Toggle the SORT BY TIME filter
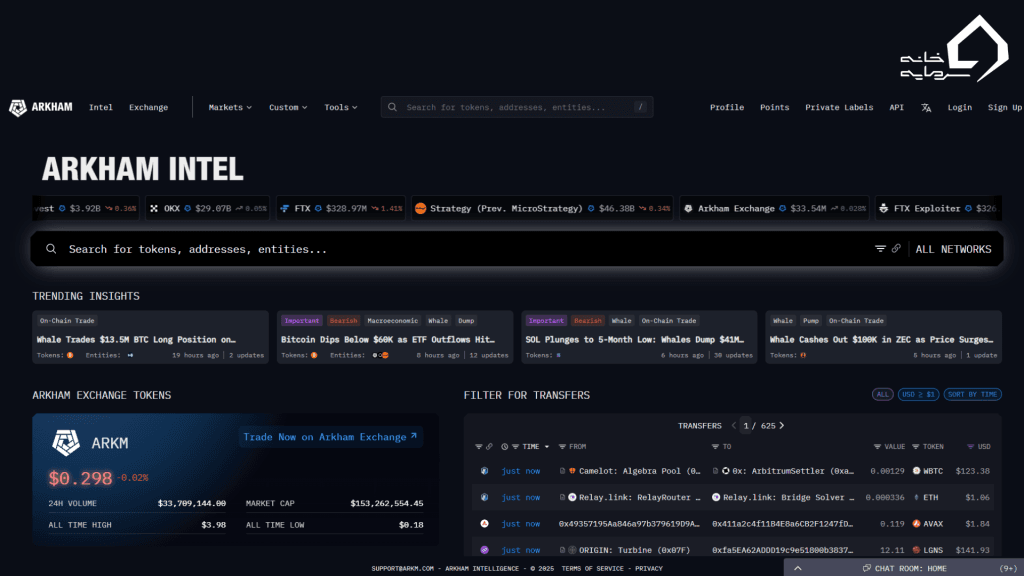 [972, 395]
